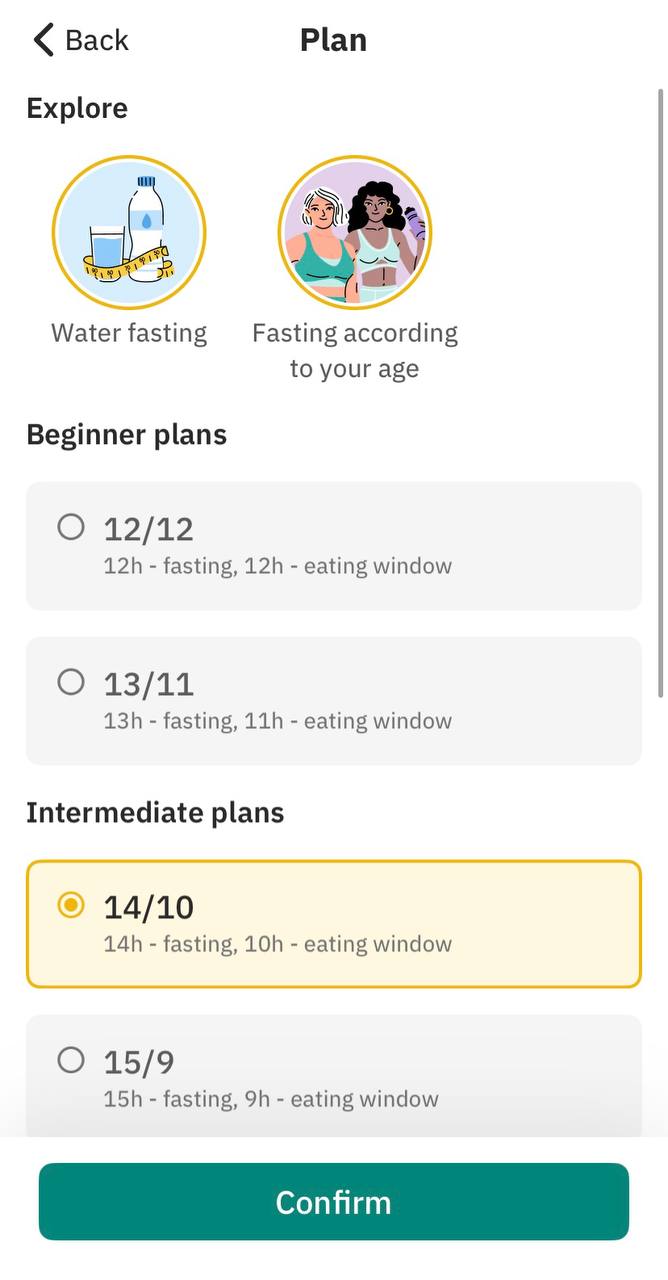Tap the Fasting according to your age caption
The width and height of the screenshot is (668, 1280).
click(355, 351)
